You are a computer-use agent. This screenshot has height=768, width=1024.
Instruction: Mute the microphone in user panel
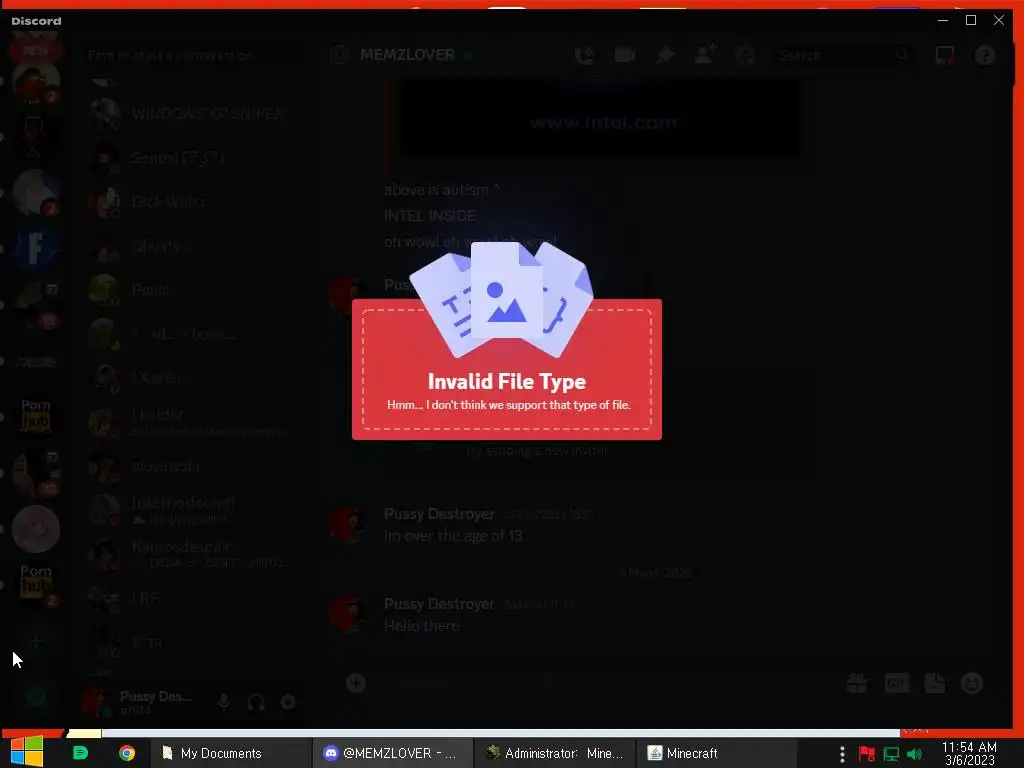pyautogui.click(x=223, y=702)
